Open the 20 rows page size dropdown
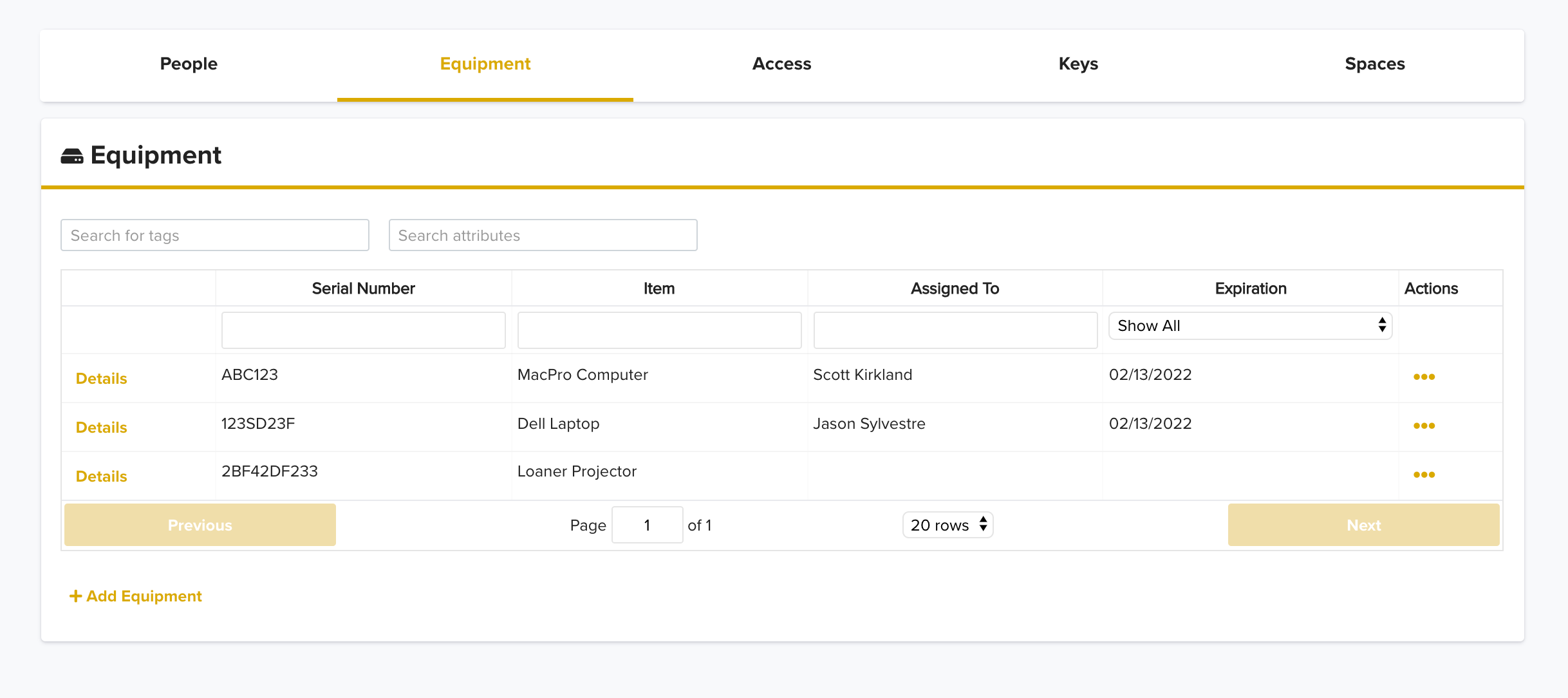 [x=947, y=525]
